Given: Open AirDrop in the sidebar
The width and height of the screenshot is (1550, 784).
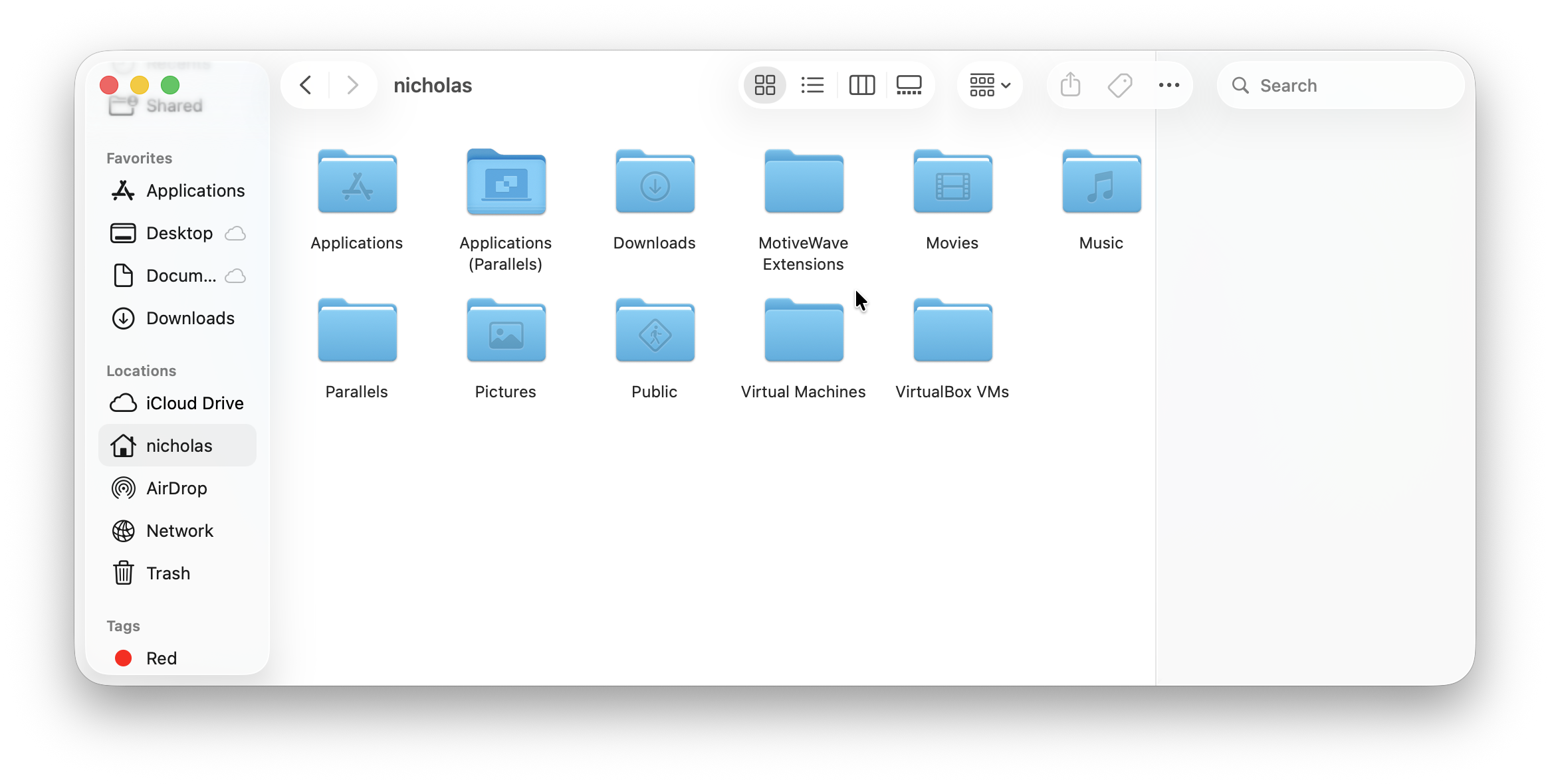Looking at the screenshot, I should tap(177, 488).
